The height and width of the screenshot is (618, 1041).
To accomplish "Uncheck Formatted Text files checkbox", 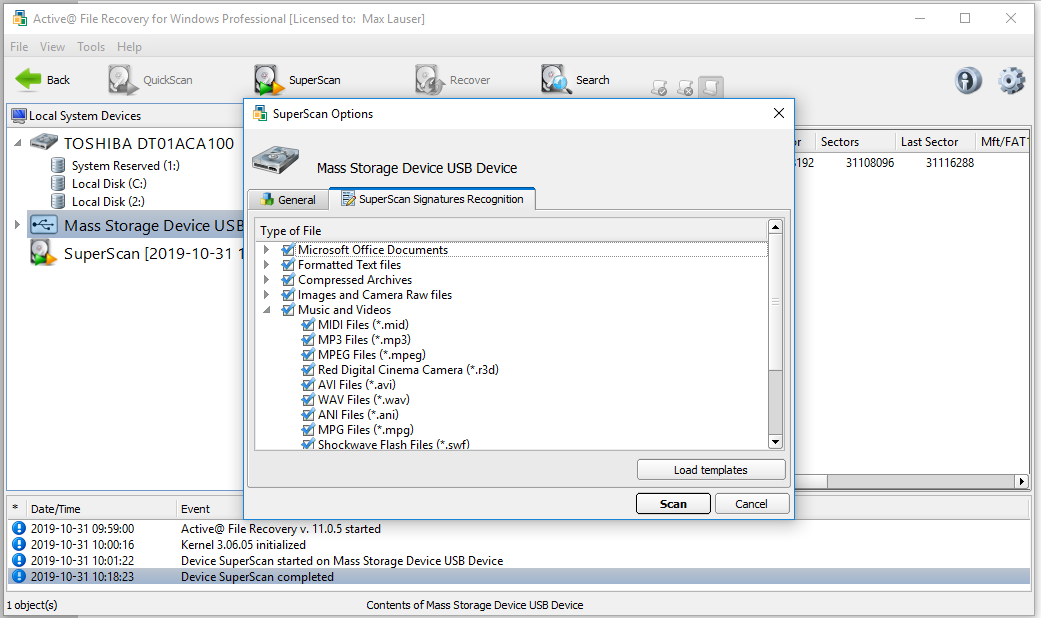I will (x=288, y=265).
